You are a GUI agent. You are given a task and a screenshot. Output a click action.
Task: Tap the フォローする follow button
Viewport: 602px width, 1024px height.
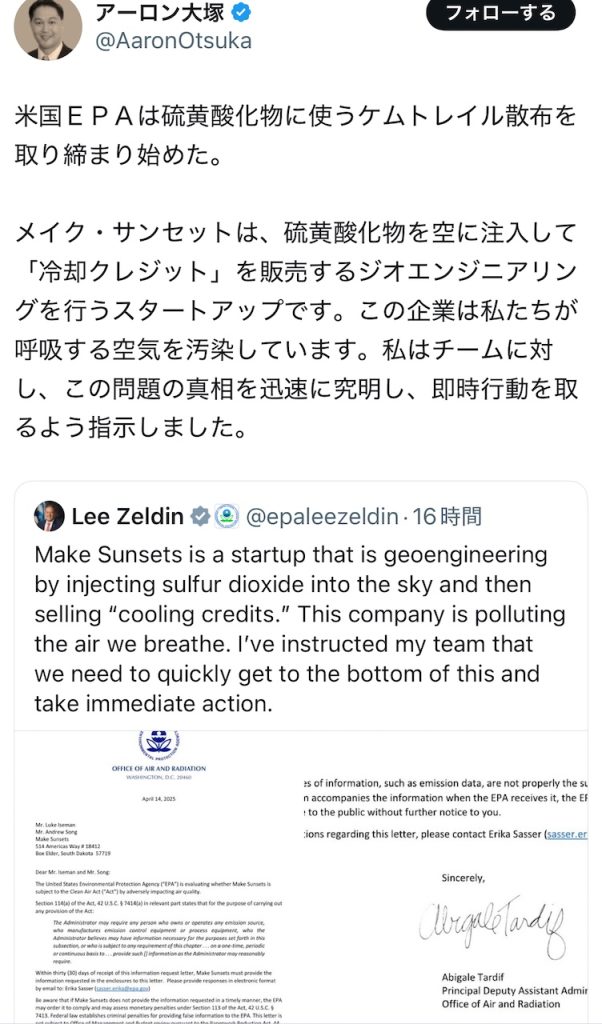(x=501, y=13)
